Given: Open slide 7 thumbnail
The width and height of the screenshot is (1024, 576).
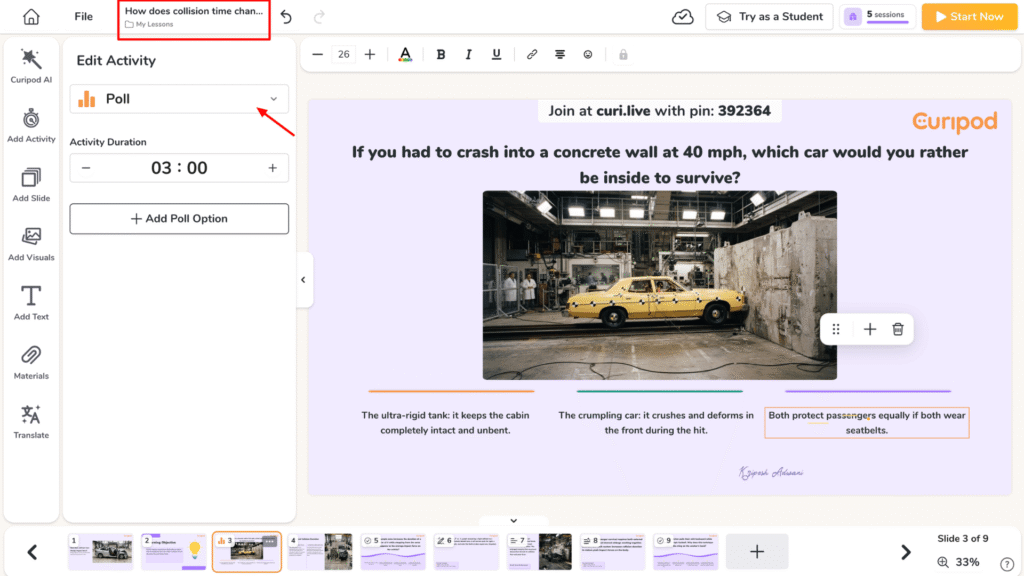Looking at the screenshot, I should click(539, 552).
